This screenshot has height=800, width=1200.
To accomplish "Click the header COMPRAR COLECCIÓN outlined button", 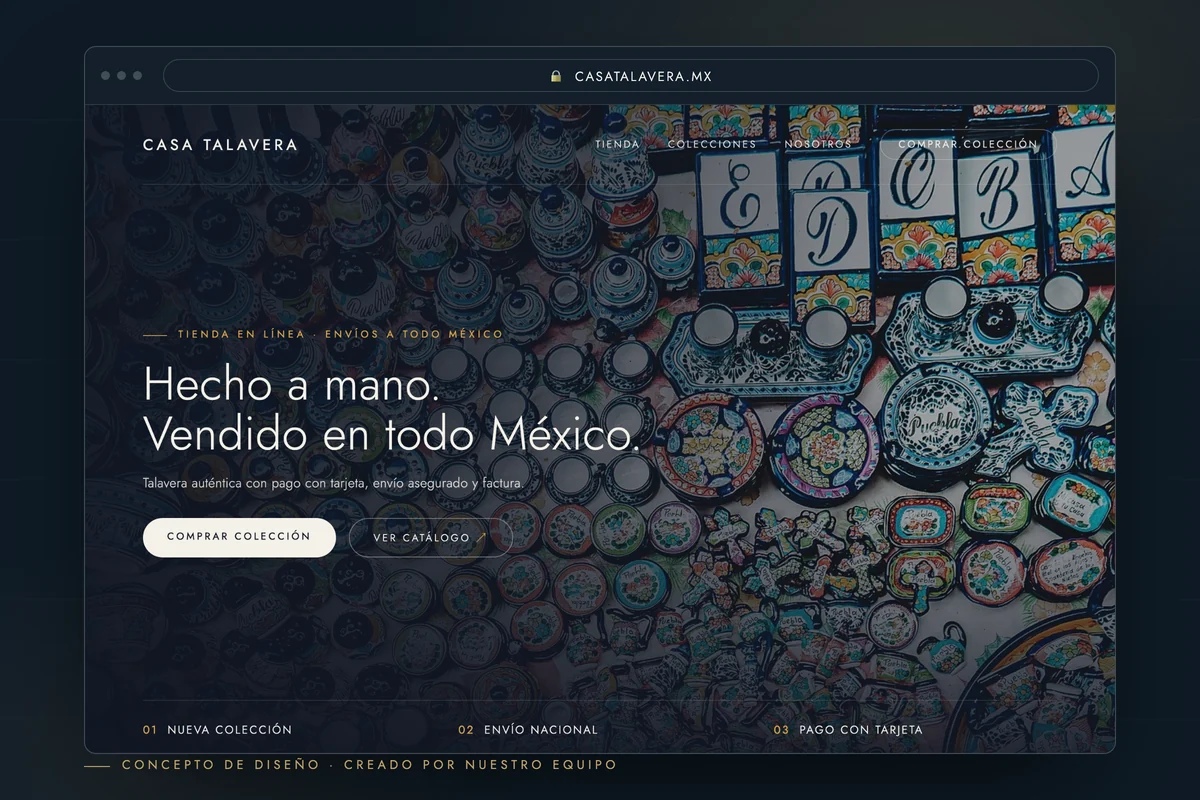I will [x=967, y=144].
